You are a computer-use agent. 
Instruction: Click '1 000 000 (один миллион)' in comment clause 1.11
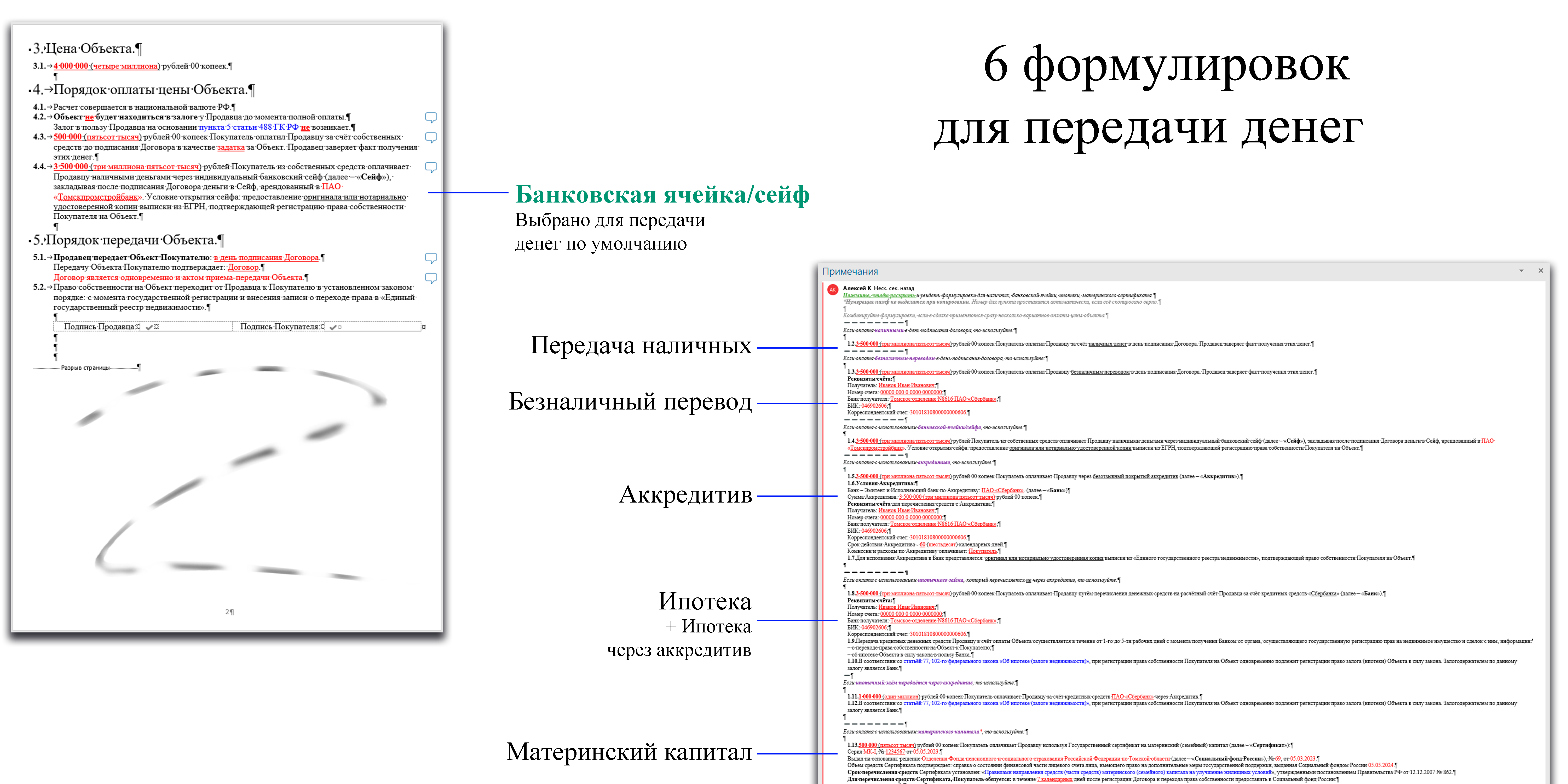(x=889, y=696)
